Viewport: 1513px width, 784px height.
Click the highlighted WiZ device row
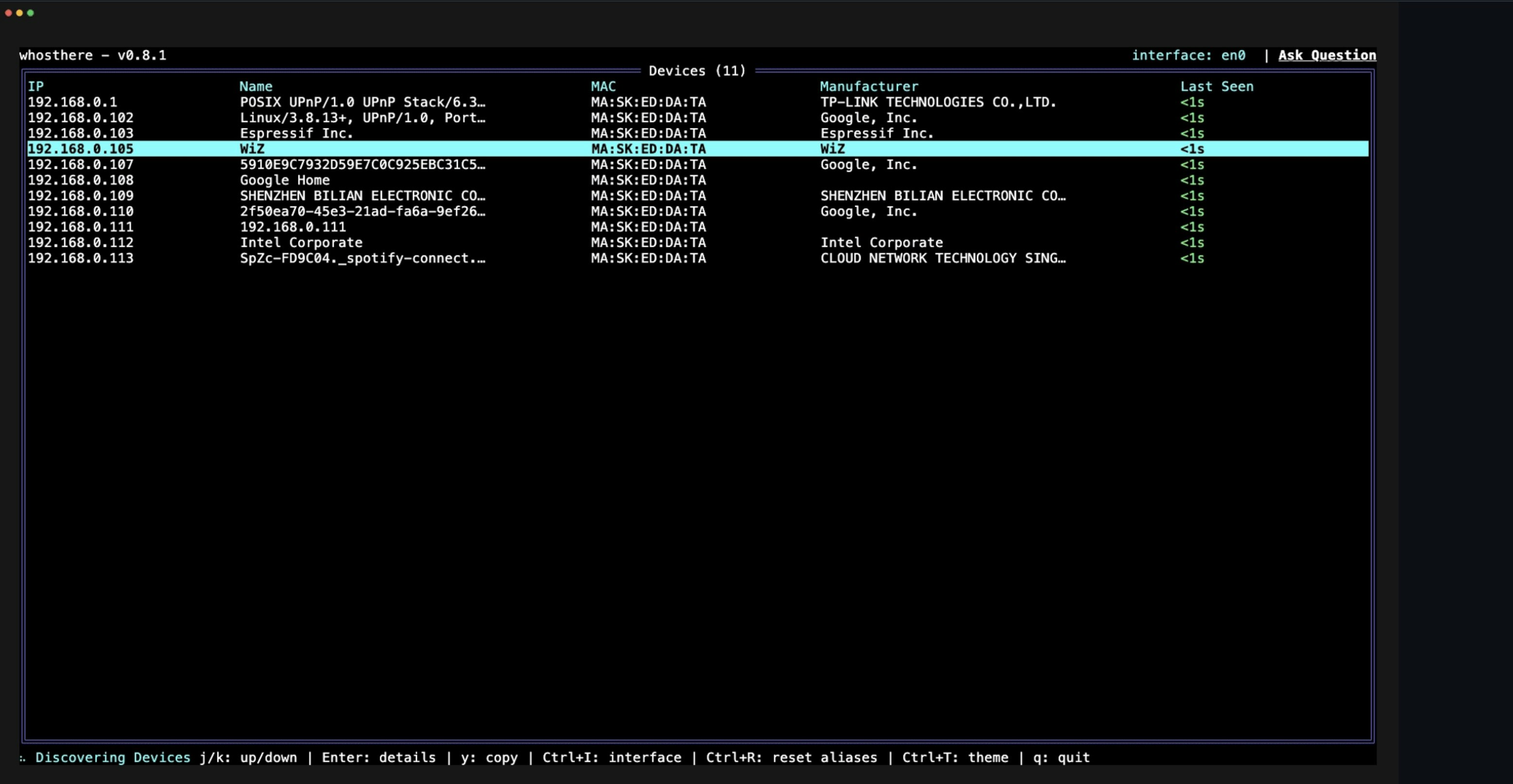tap(698, 149)
